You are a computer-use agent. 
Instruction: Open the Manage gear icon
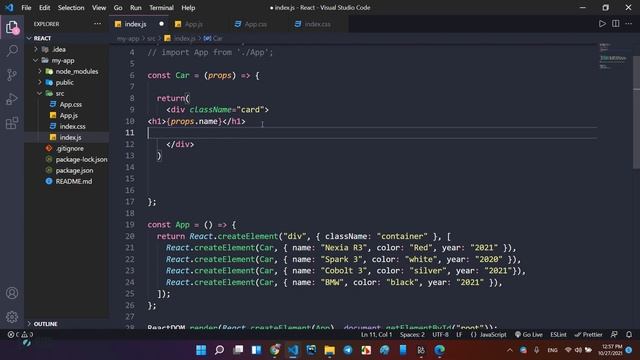[12, 317]
